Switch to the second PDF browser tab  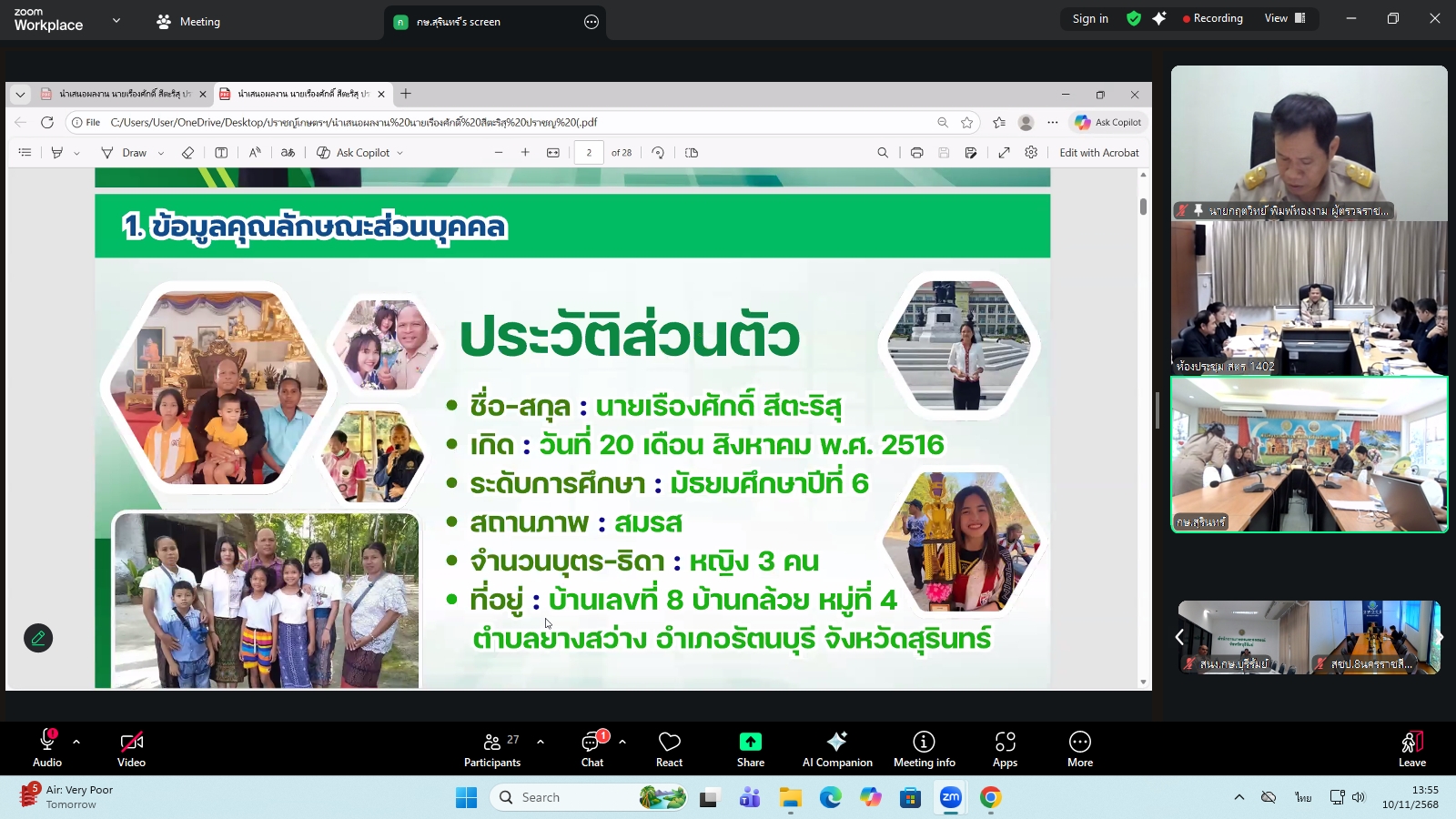(300, 93)
